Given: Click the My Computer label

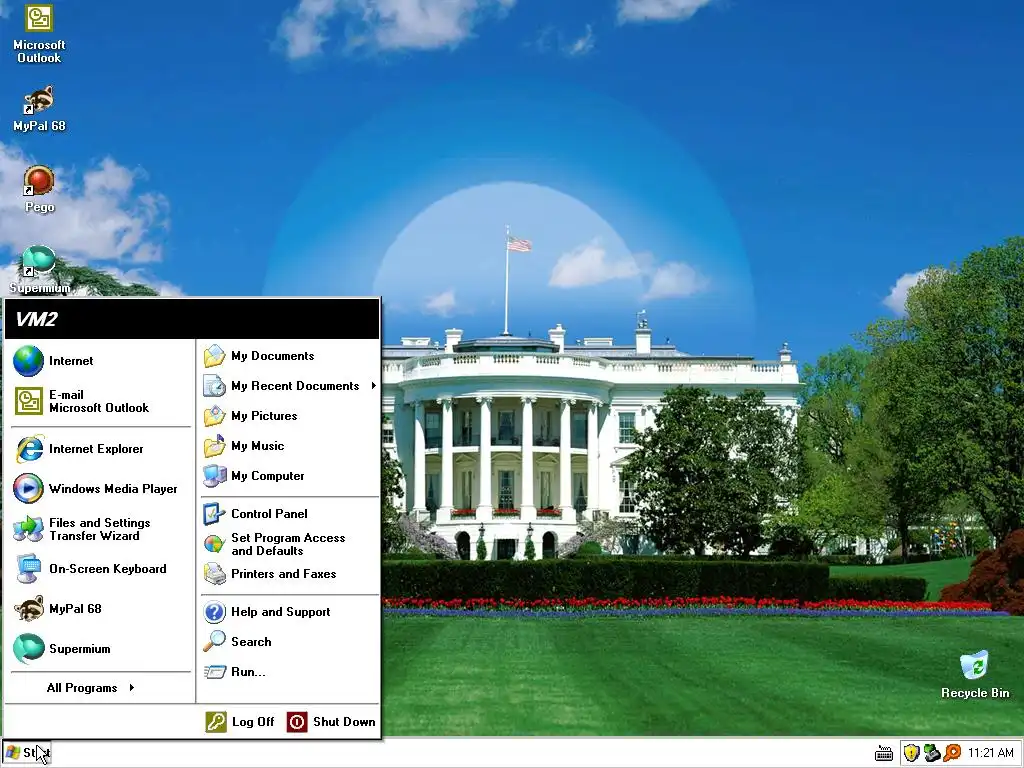Looking at the screenshot, I should point(268,476).
